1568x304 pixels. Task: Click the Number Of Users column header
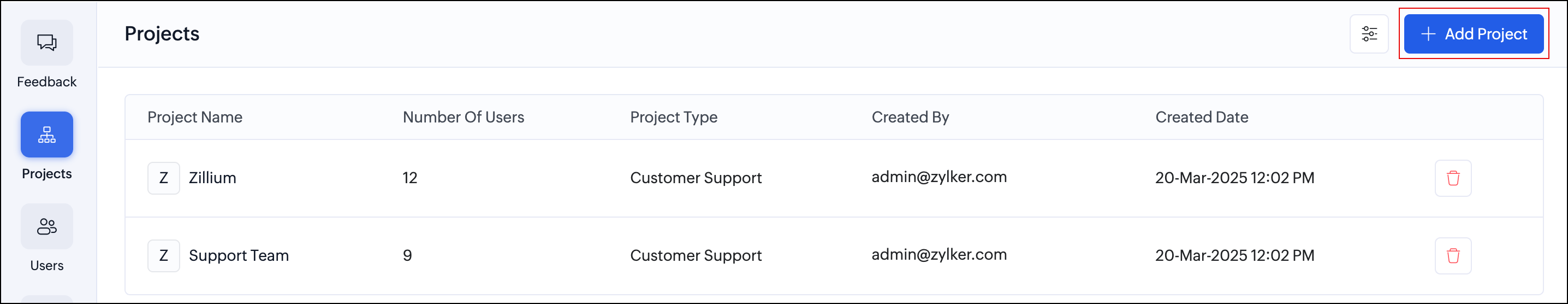pyautogui.click(x=463, y=117)
